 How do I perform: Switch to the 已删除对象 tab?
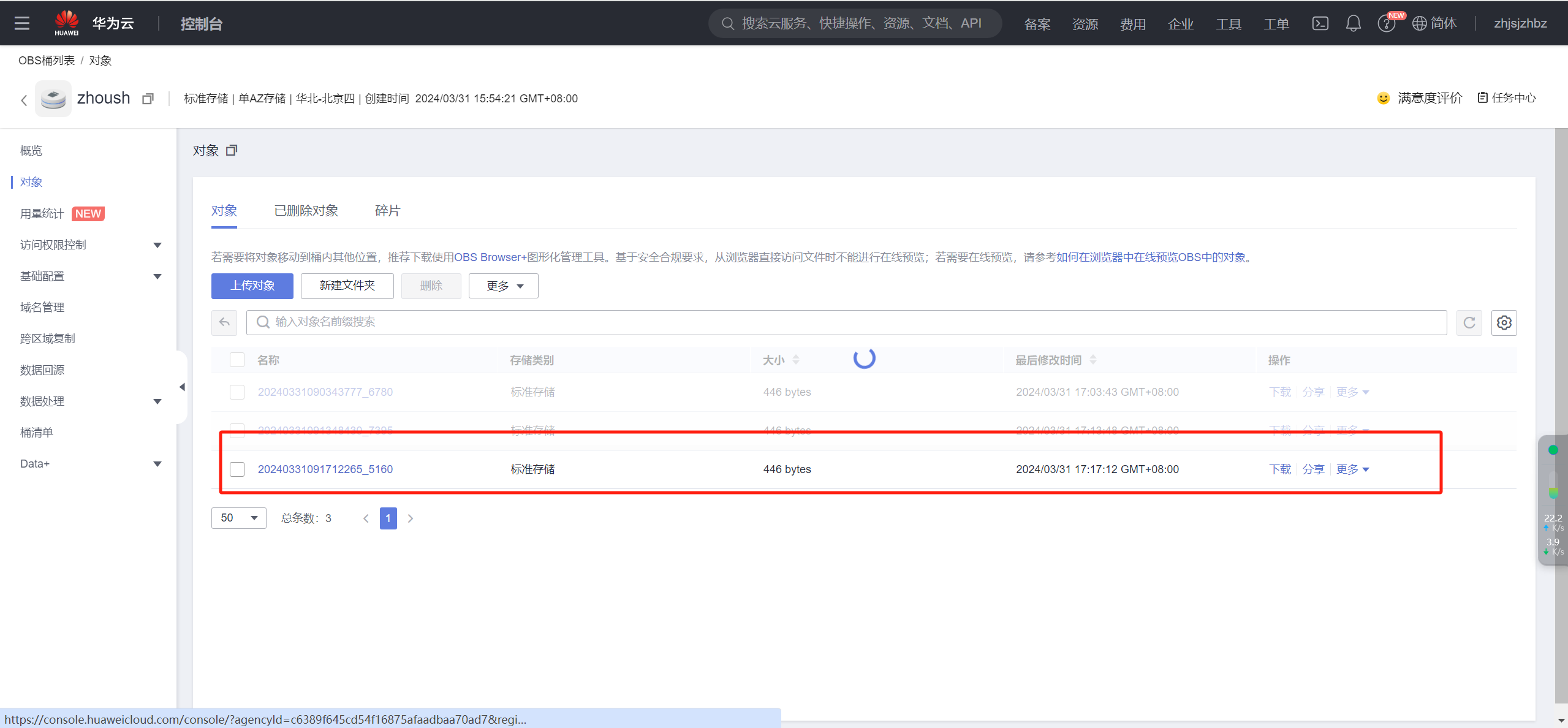[306, 211]
